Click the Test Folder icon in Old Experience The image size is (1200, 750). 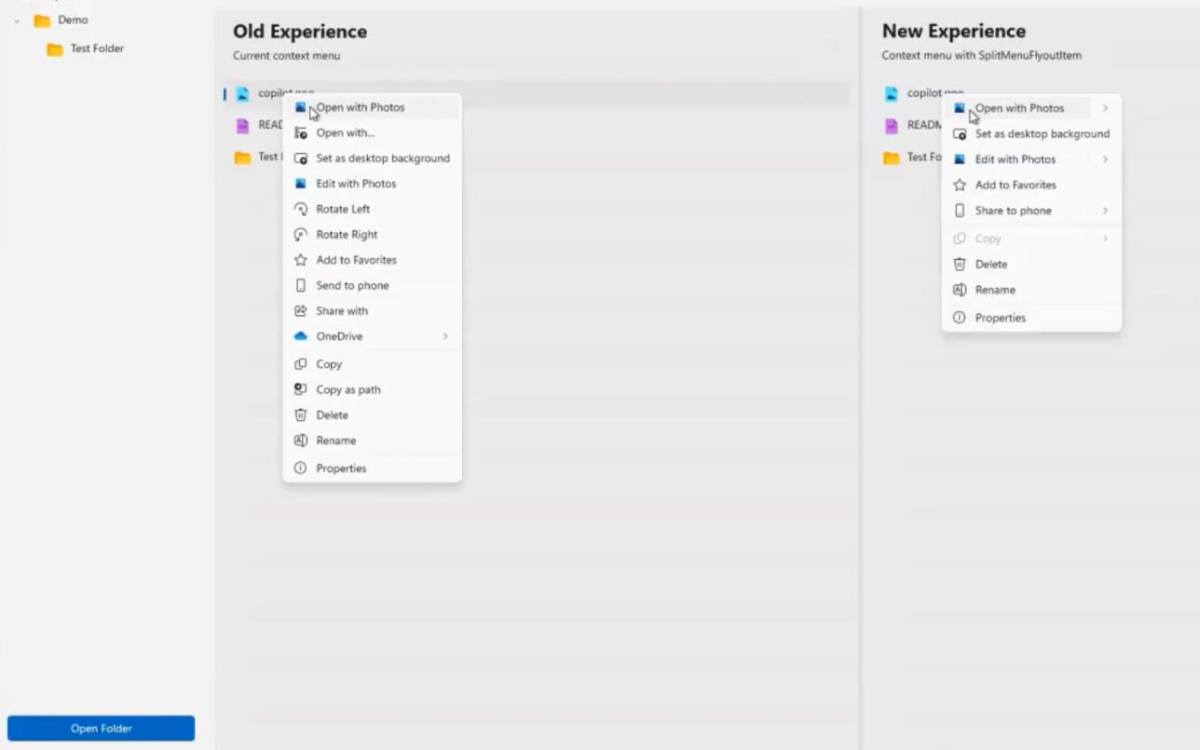242,156
